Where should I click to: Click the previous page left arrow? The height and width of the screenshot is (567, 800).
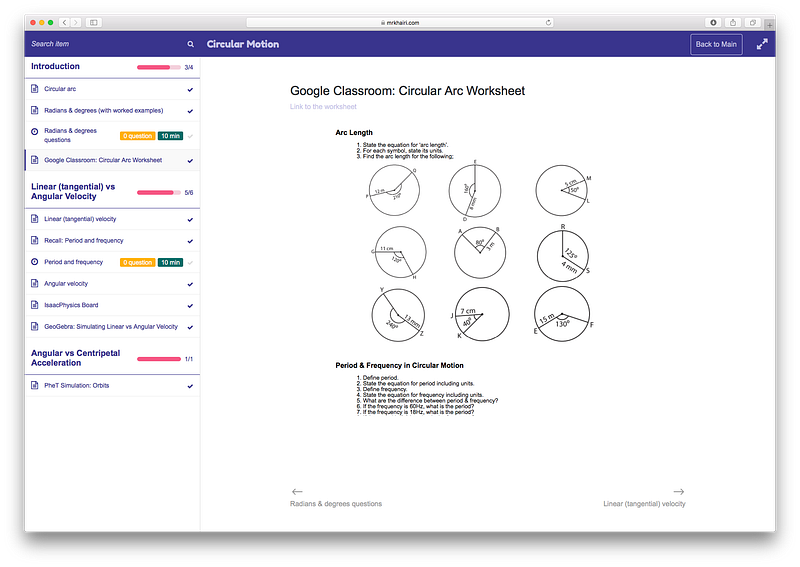coord(297,491)
